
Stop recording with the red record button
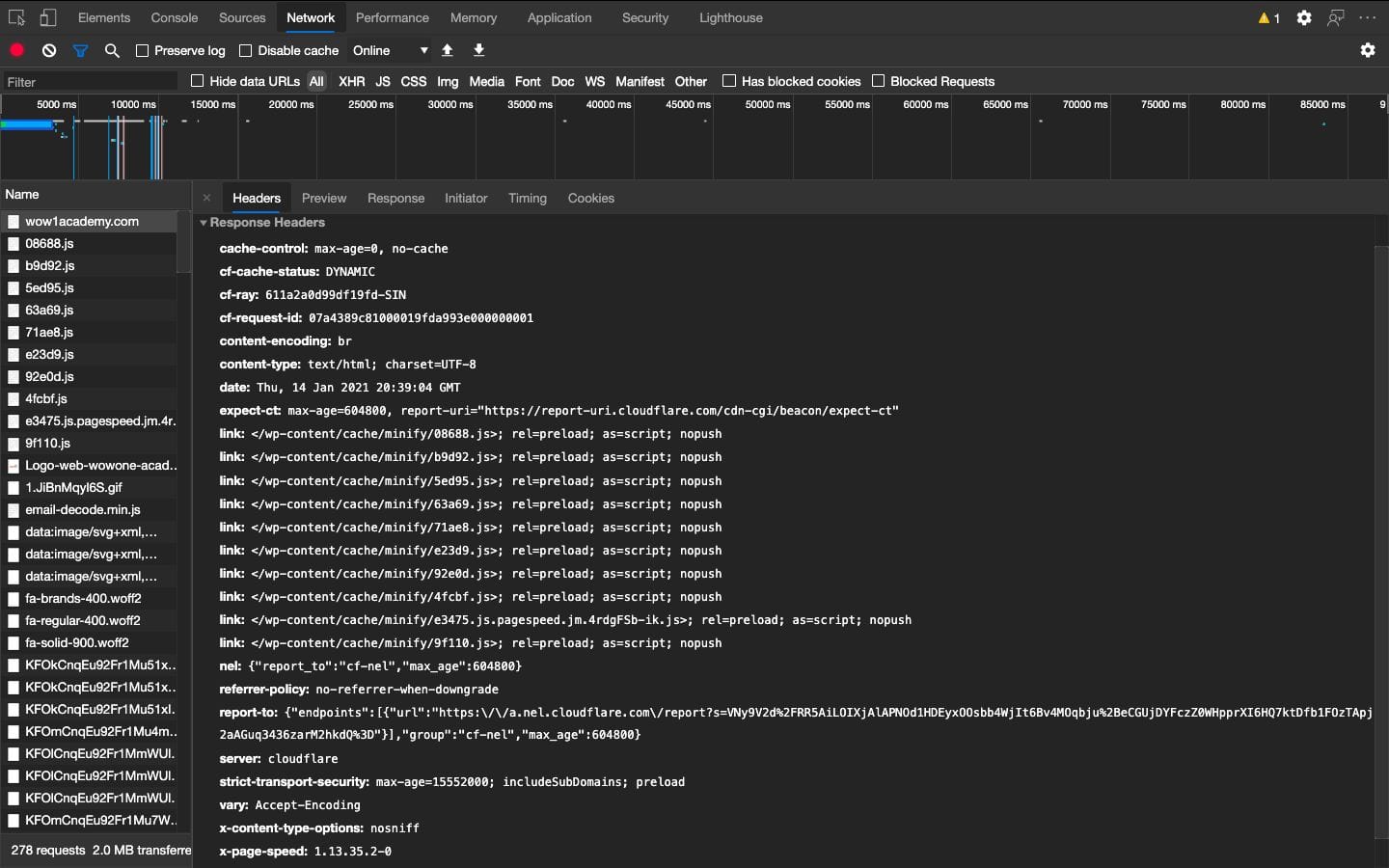16,50
